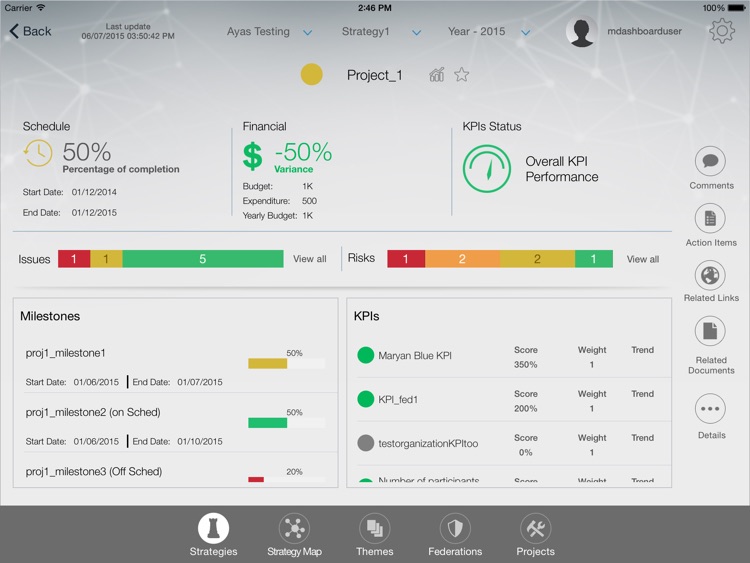The width and height of the screenshot is (750, 563).
Task: Click gray status dot for testorganizationKPItoo
Action: (x=365, y=443)
